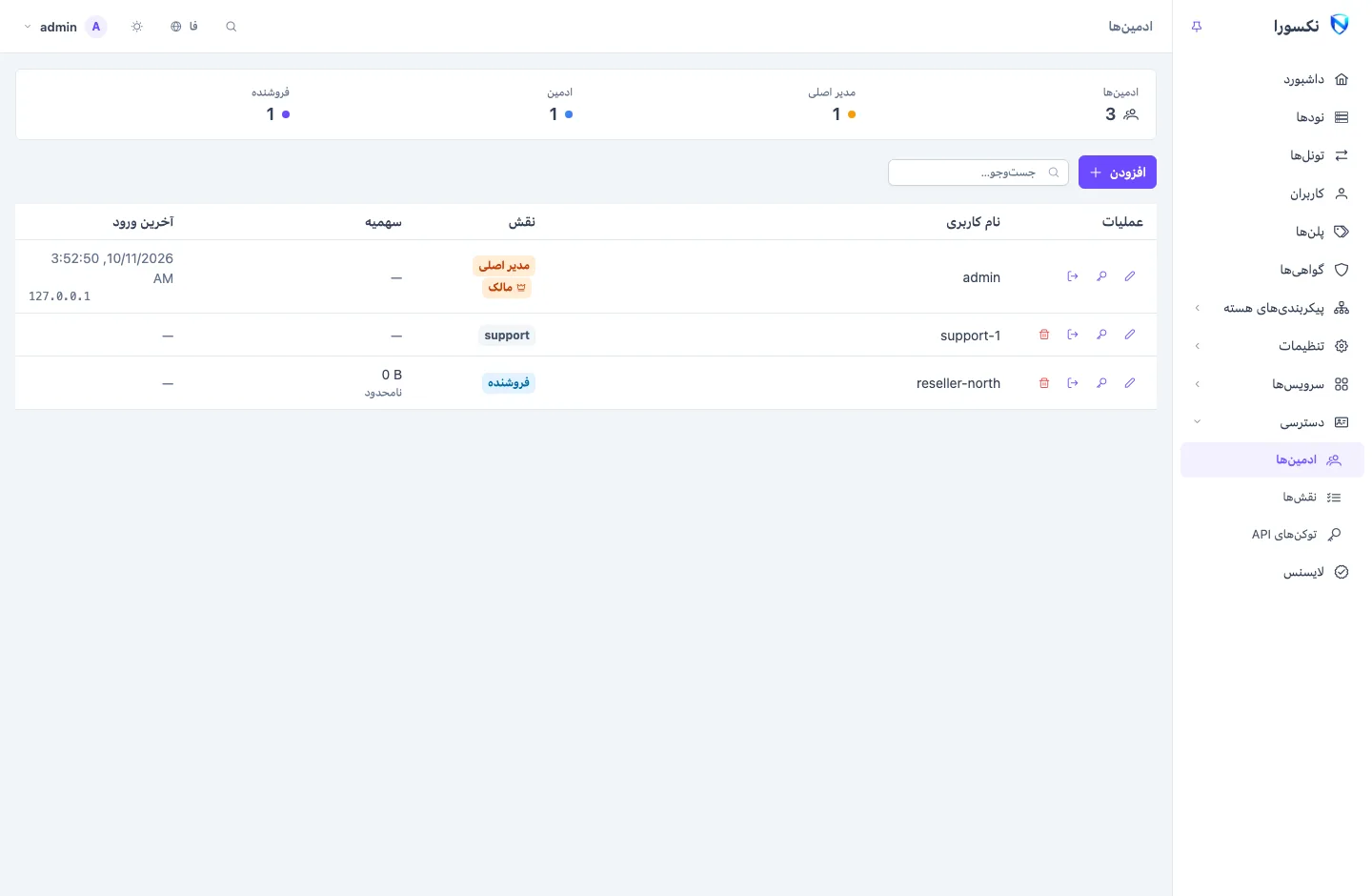Click the جست‌وجو search input field

(x=979, y=173)
